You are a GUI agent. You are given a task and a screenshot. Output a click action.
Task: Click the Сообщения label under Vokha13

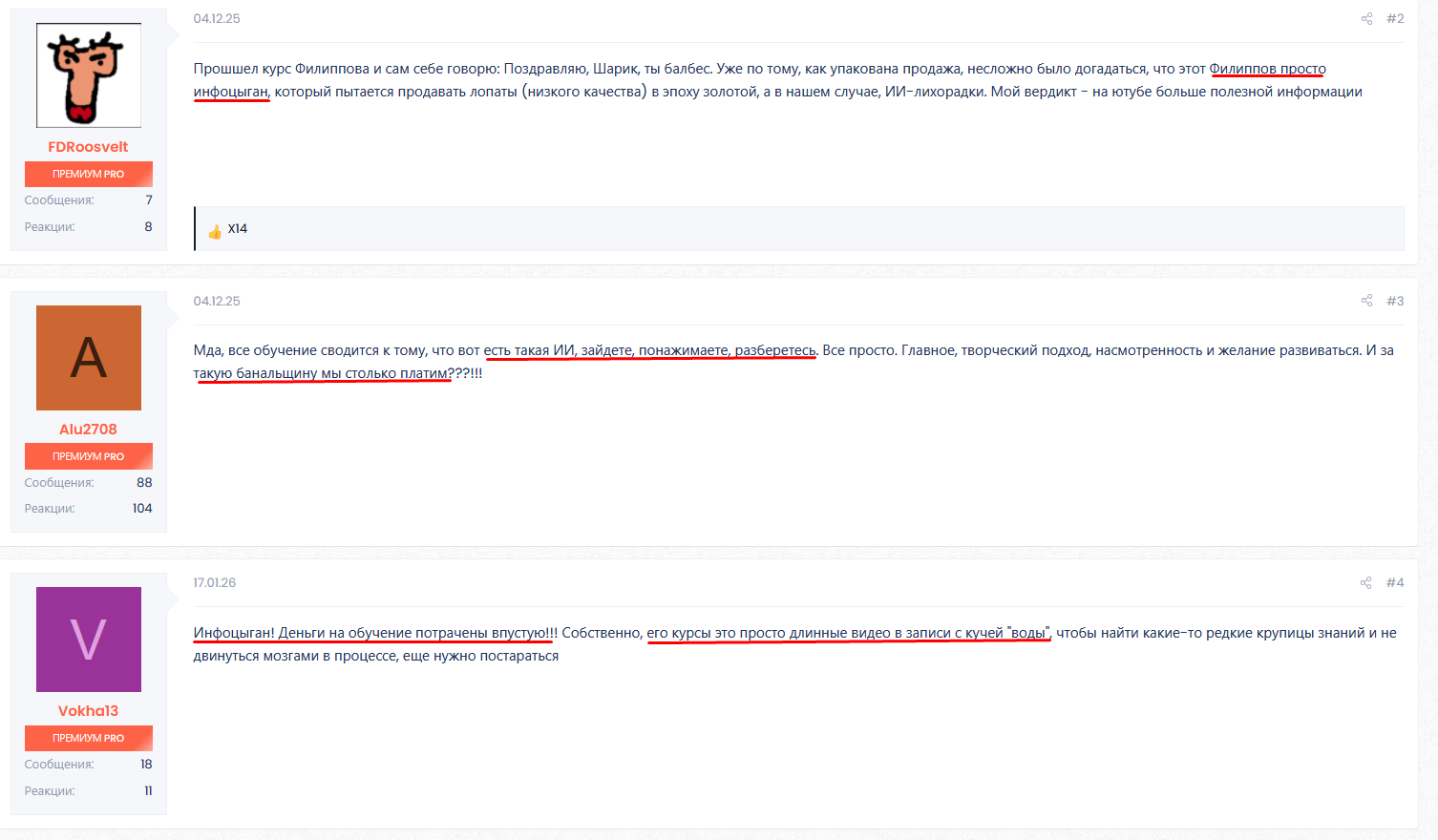tap(59, 765)
